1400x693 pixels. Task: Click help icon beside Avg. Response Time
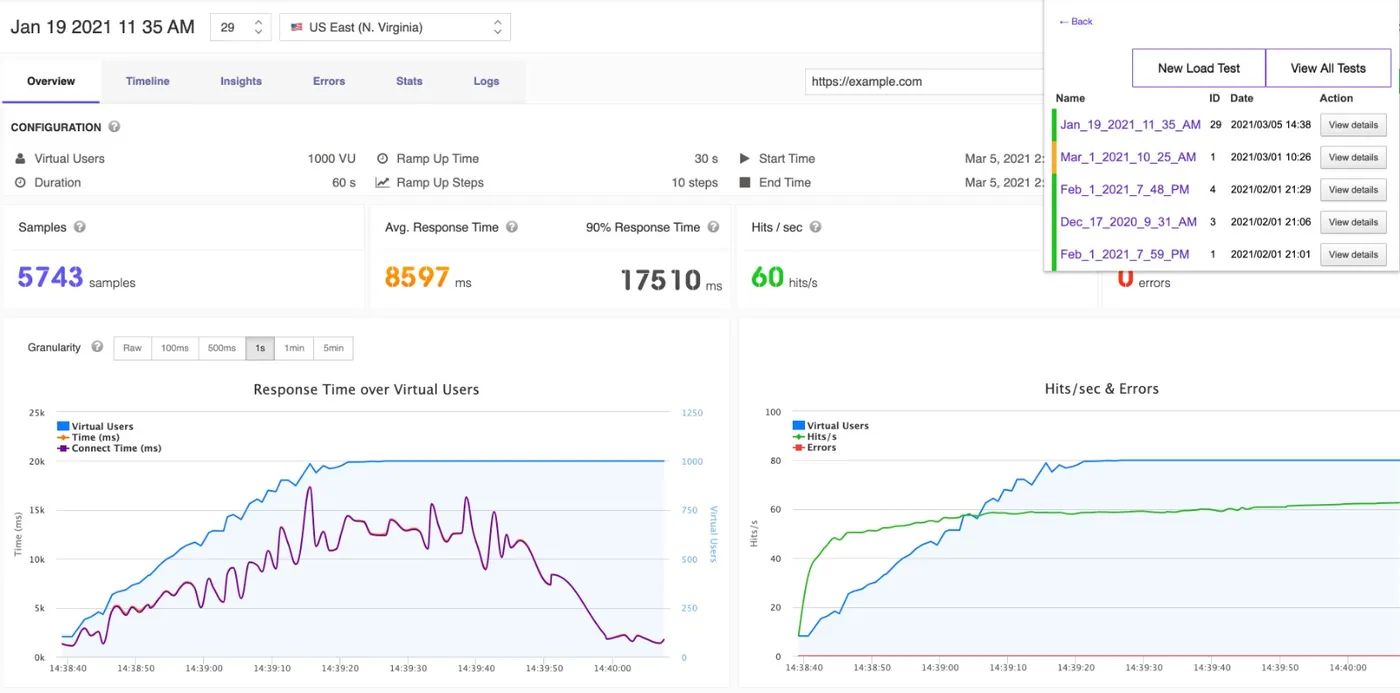click(512, 227)
